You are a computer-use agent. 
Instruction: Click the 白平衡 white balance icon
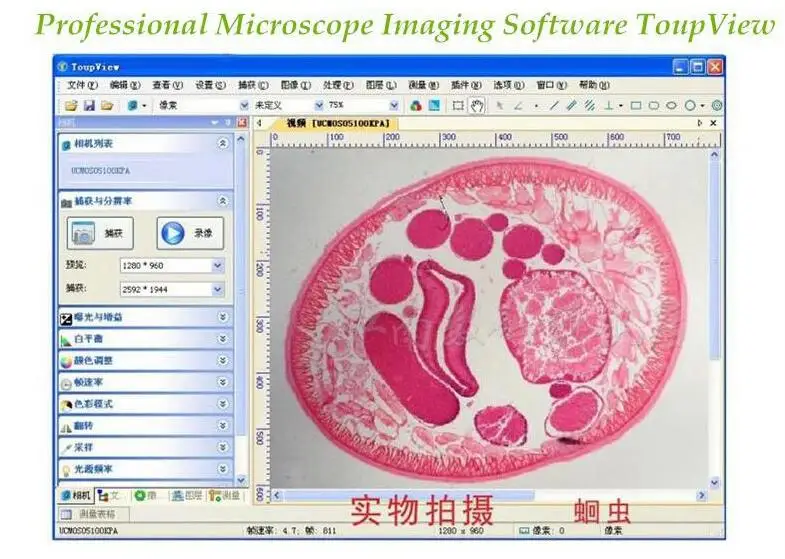[66, 340]
